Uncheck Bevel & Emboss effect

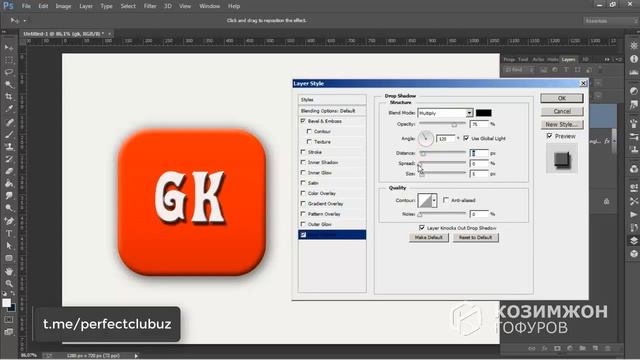[x=303, y=121]
